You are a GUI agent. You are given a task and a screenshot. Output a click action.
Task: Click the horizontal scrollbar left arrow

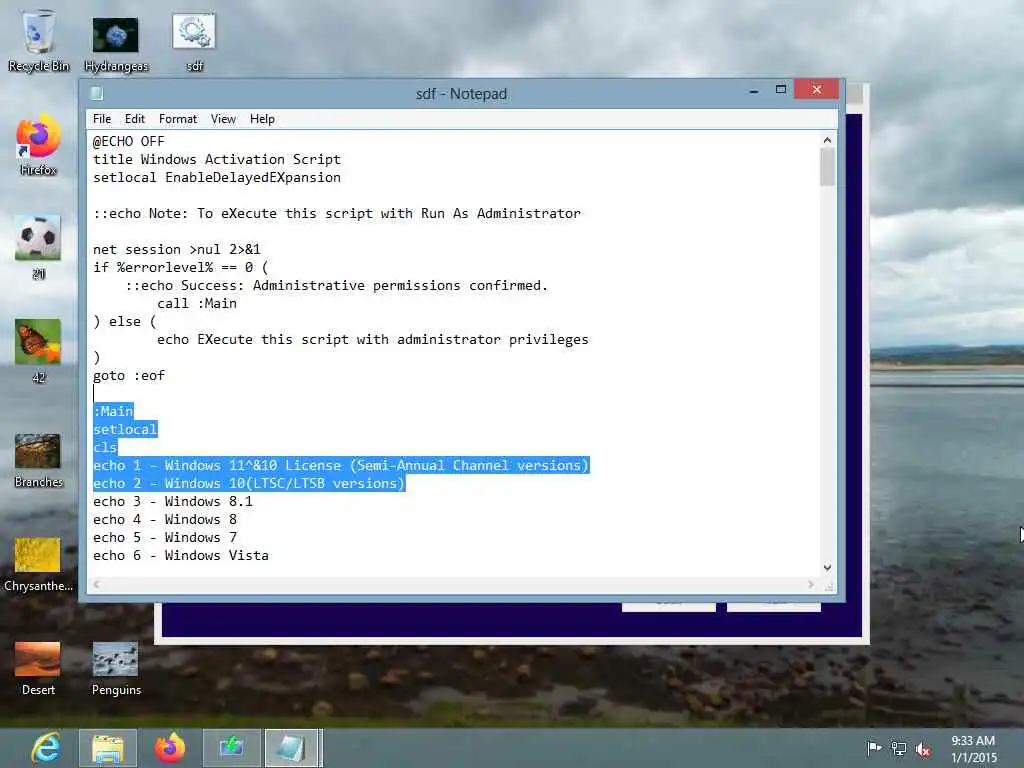97,584
